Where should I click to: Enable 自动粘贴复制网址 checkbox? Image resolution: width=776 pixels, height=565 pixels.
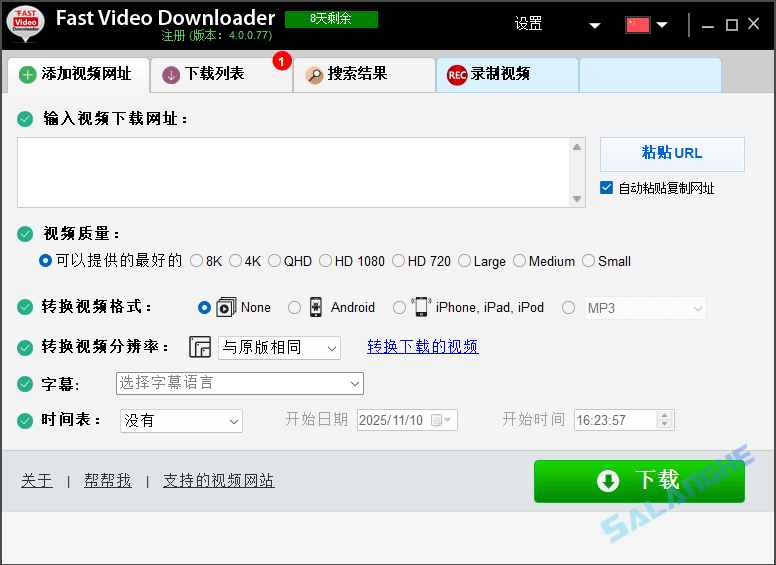pyautogui.click(x=606, y=188)
